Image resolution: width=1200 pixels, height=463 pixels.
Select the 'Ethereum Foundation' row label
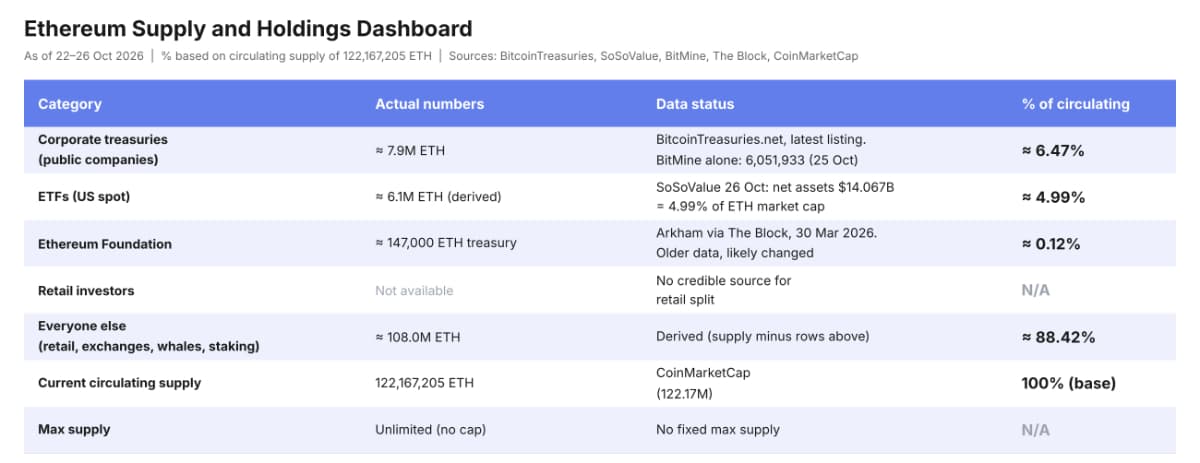point(105,244)
